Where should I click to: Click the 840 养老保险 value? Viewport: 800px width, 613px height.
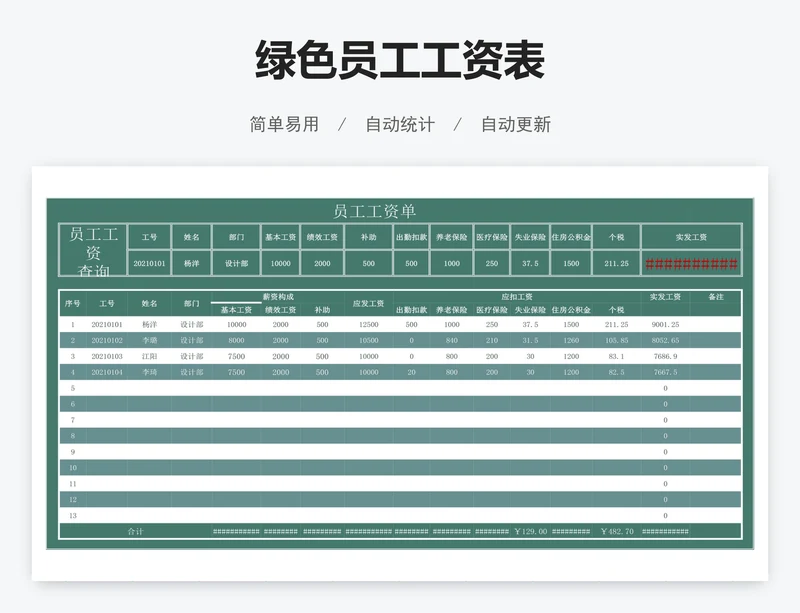452,340
